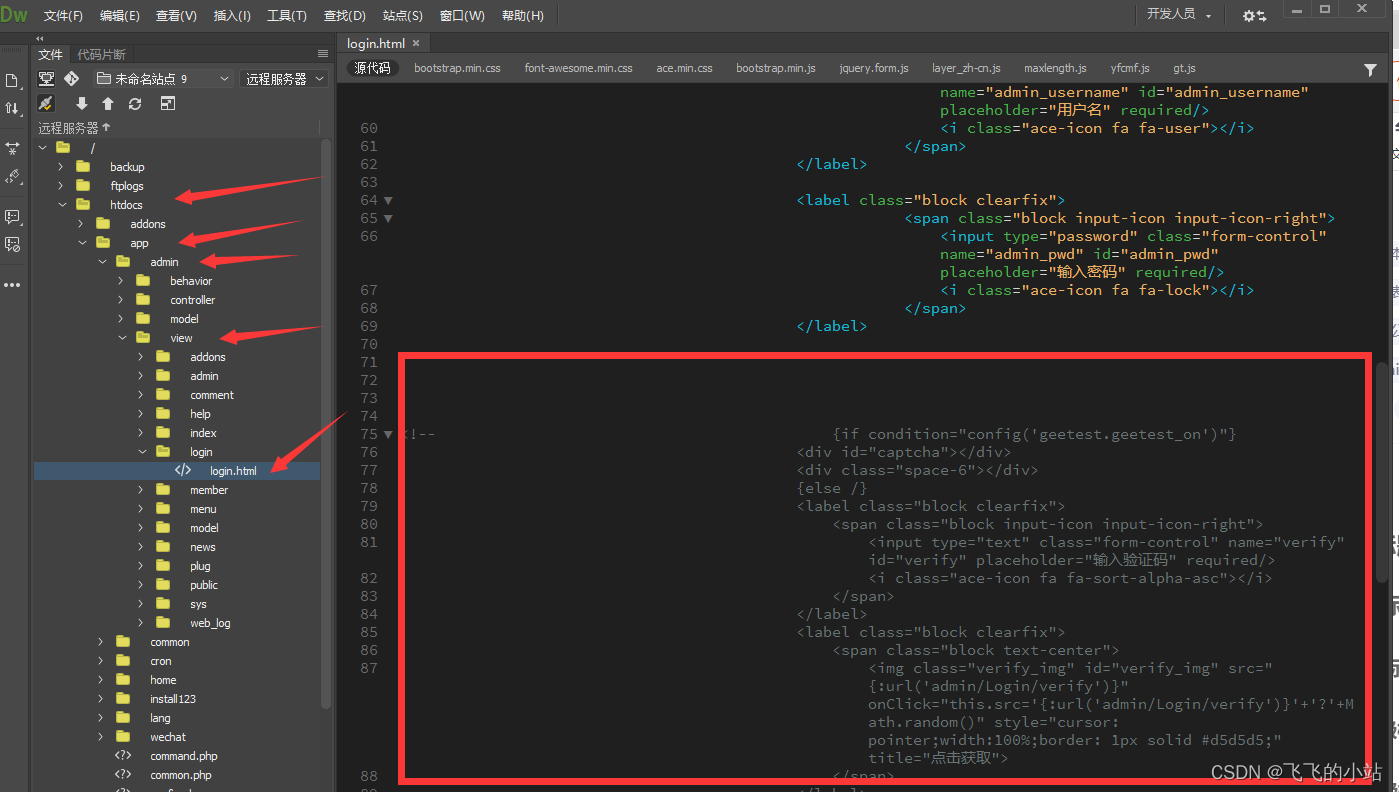Switch to the 代码片断 panel tab

(102, 55)
